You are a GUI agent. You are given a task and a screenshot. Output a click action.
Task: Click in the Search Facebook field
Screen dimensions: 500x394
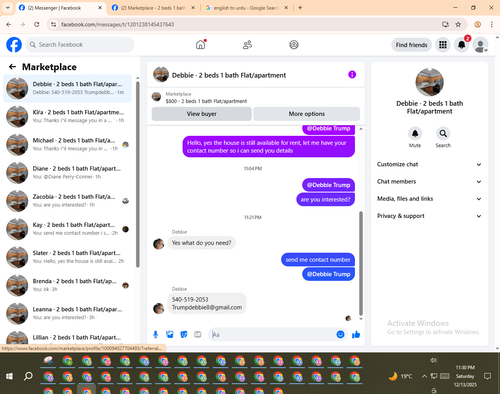tap(80, 45)
